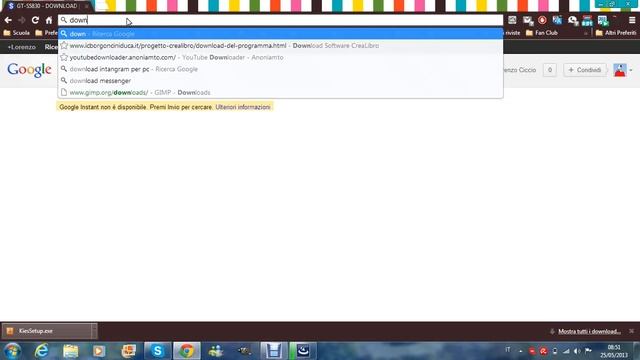The image size is (640, 360).
Task: Click 'Mostra tutti i download...' link
Action: point(589,331)
